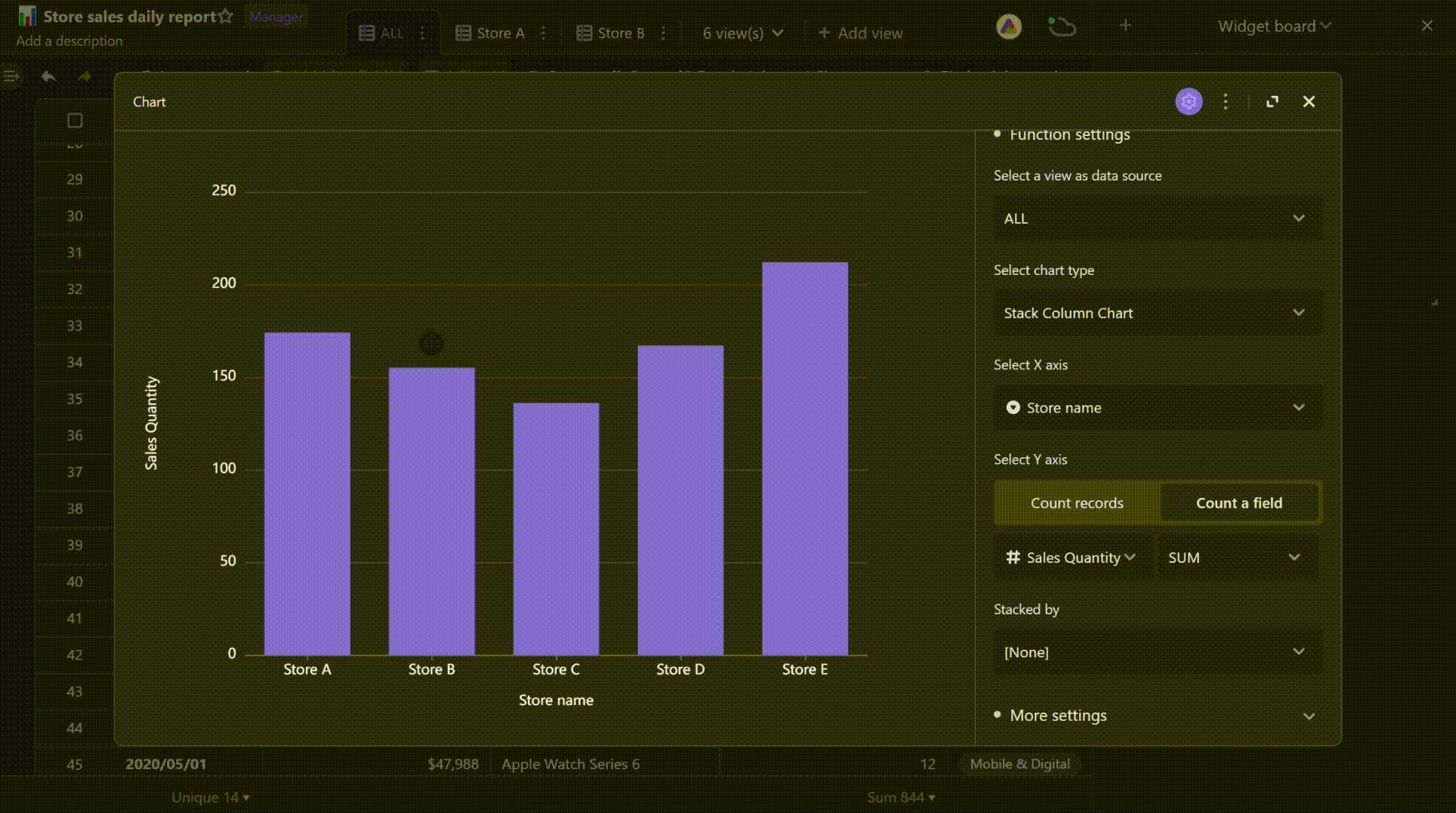
Task: Open the Widget board dropdown
Action: coord(1274,26)
